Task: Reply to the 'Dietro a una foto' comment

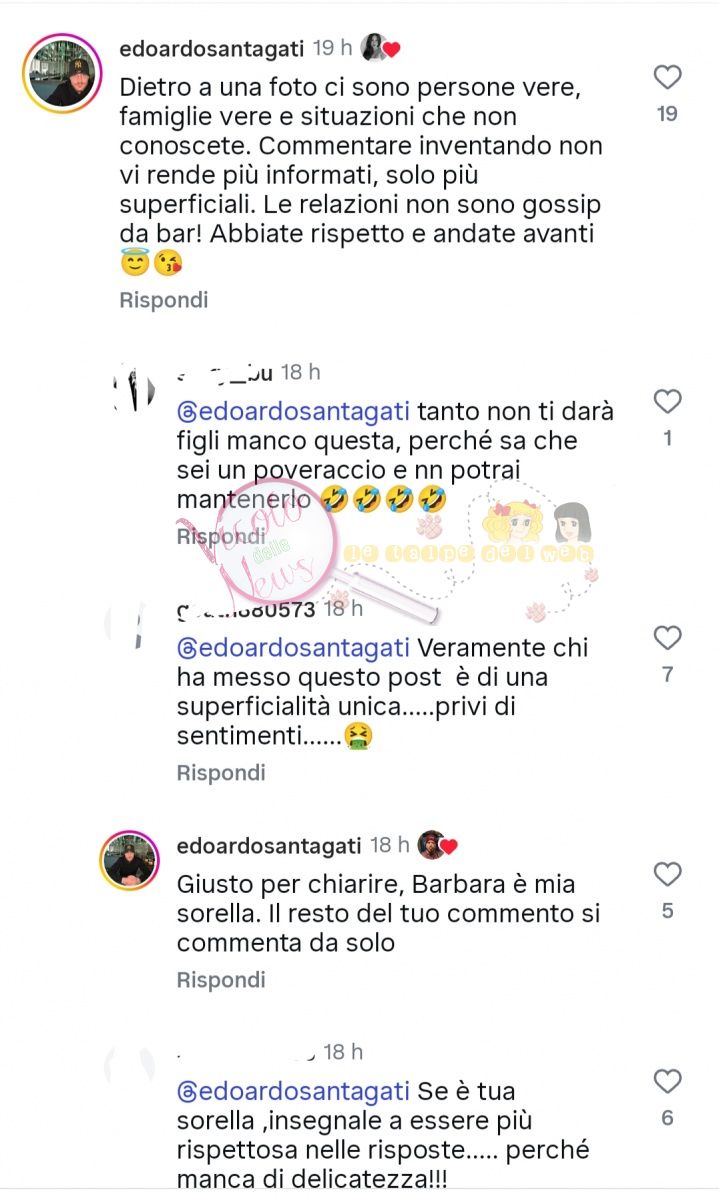Action: point(164,300)
